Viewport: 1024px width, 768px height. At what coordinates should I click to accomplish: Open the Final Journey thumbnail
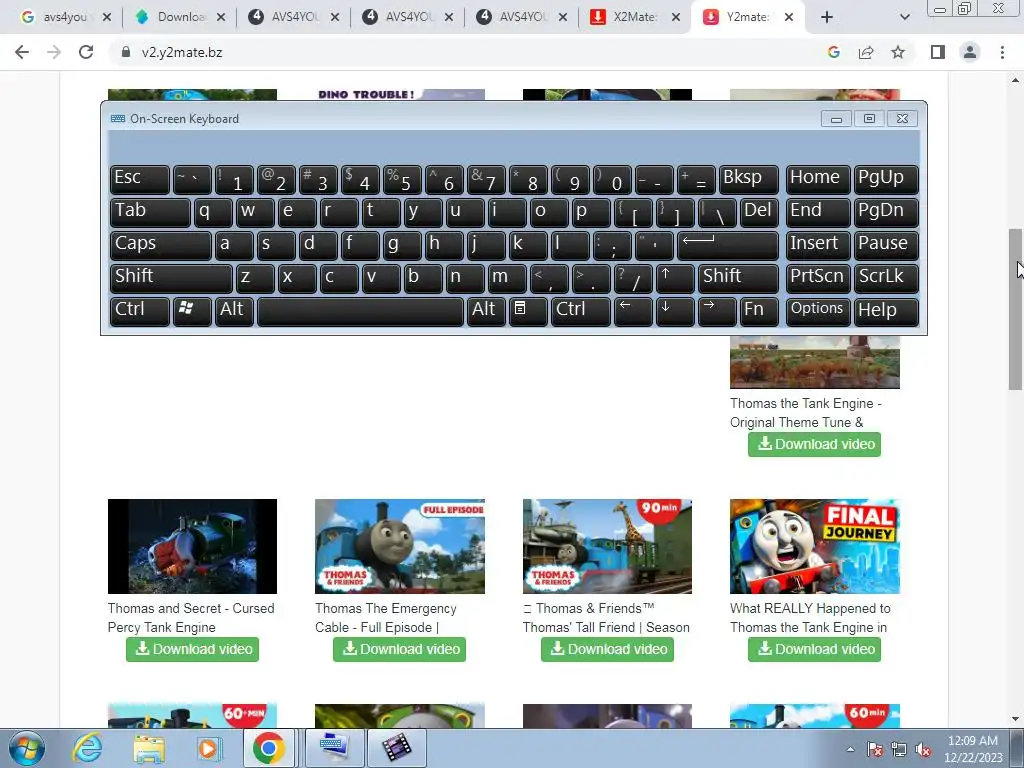click(x=815, y=546)
